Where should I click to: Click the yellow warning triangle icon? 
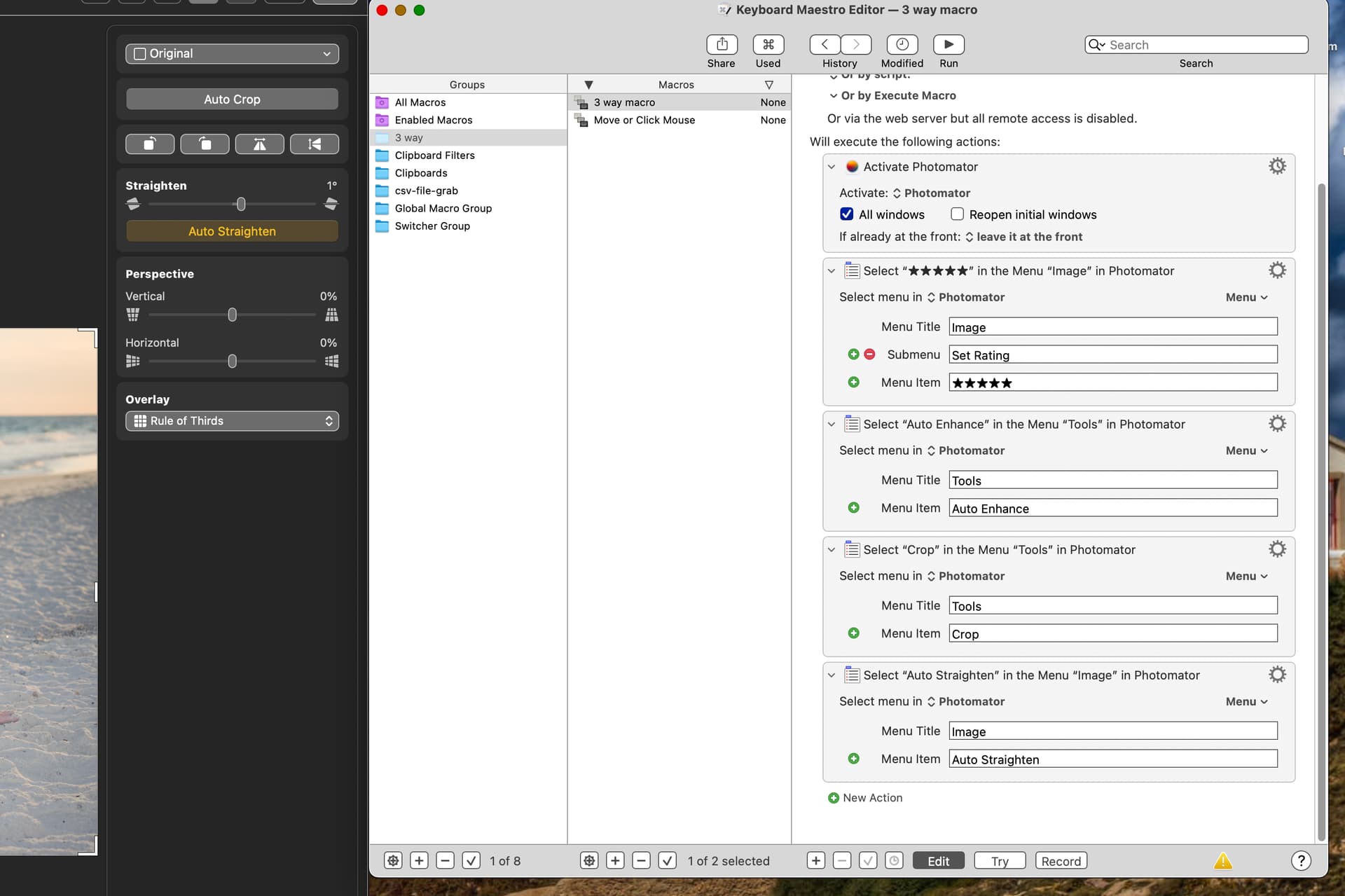point(1223,861)
